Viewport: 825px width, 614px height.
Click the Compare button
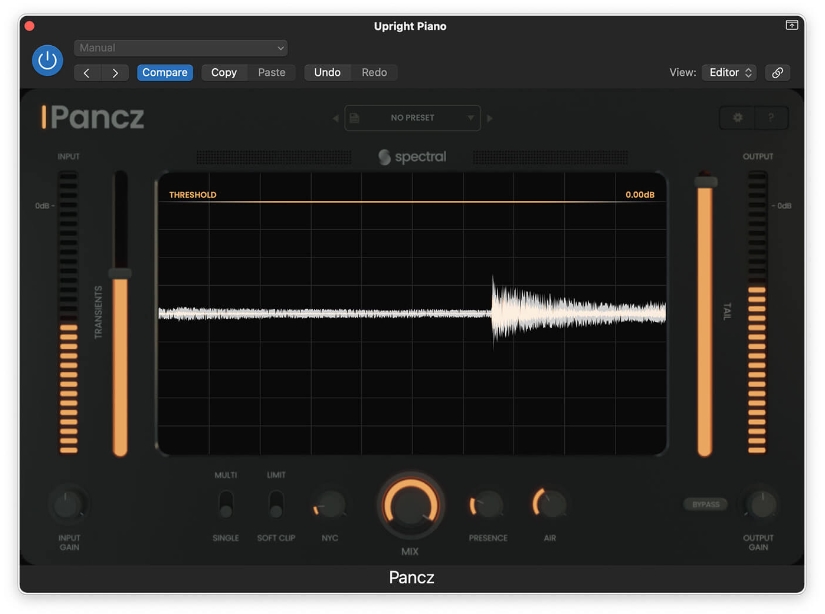165,73
